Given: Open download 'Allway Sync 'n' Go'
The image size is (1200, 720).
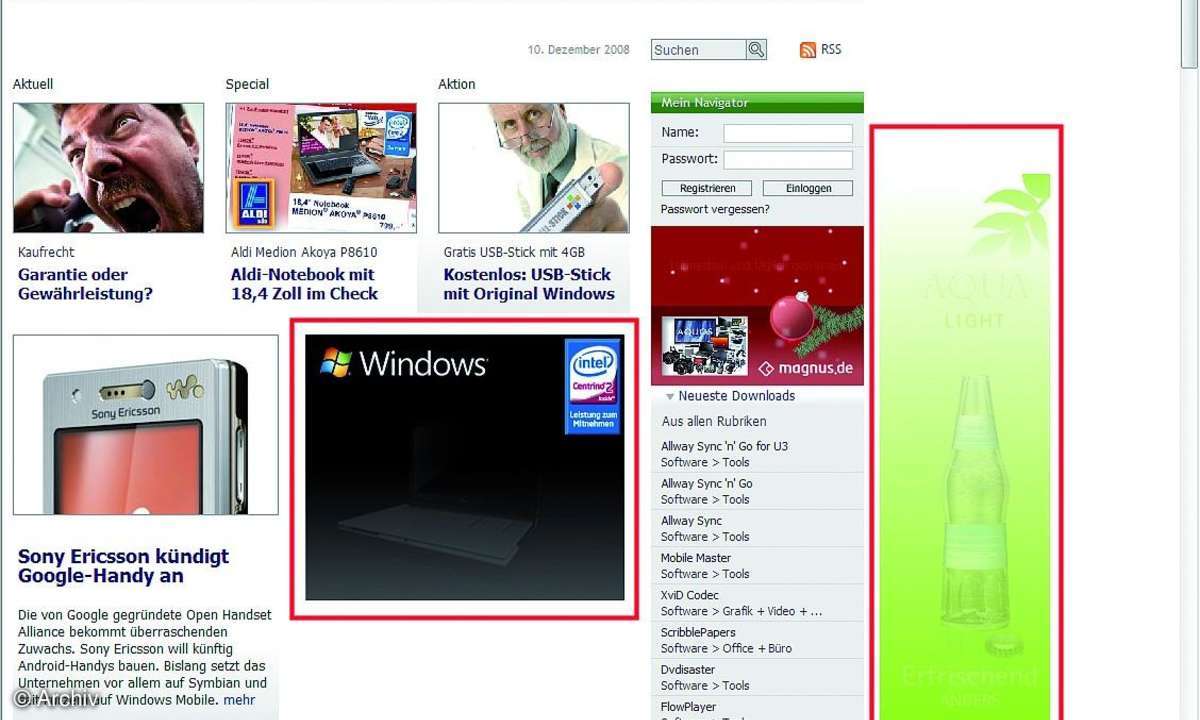Looking at the screenshot, I should (707, 483).
